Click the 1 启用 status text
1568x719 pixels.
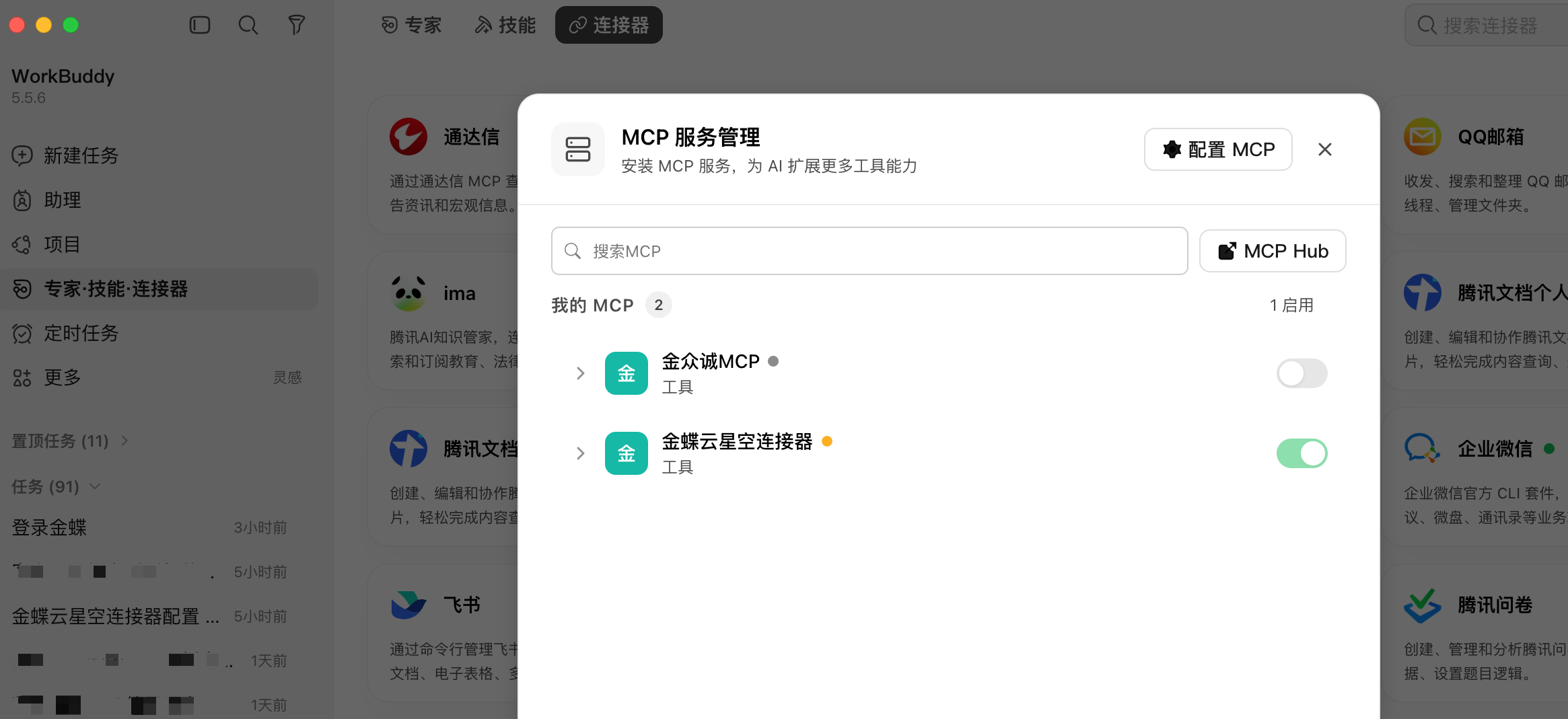pos(1291,305)
